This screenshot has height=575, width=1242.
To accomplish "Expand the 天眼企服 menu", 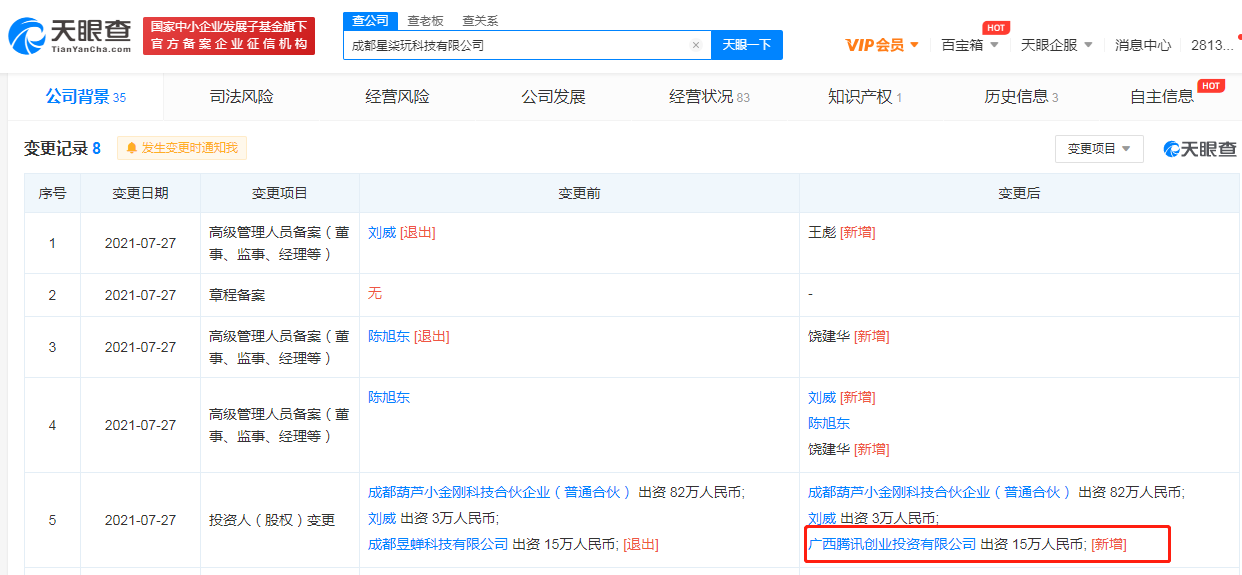I will [x=1057, y=45].
